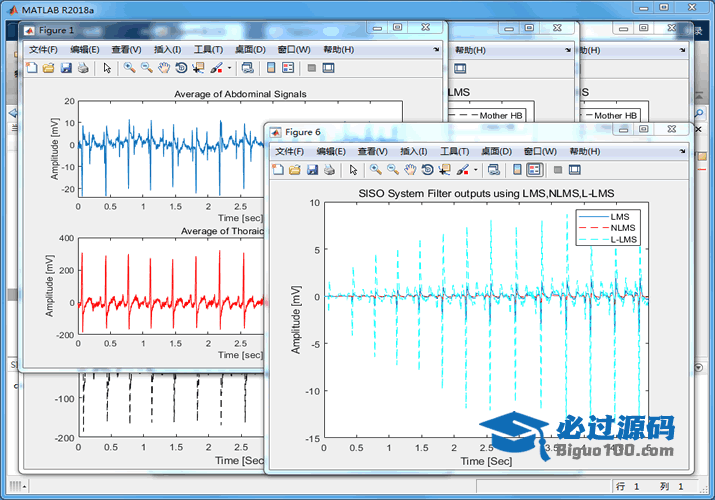Click dock arrow in the middle background figure
The height and width of the screenshot is (500, 715).
568,50
